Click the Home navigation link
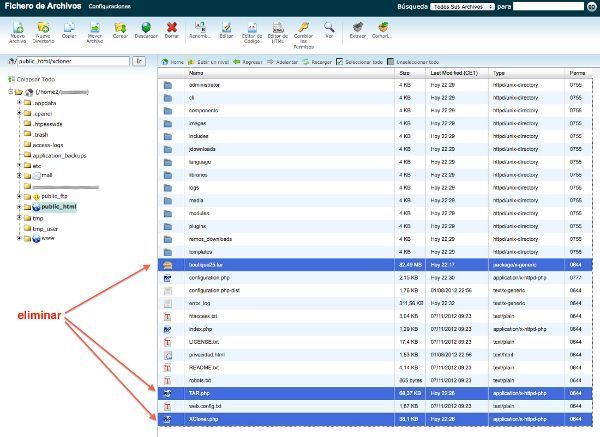The height and width of the screenshot is (437, 600). 173,62
